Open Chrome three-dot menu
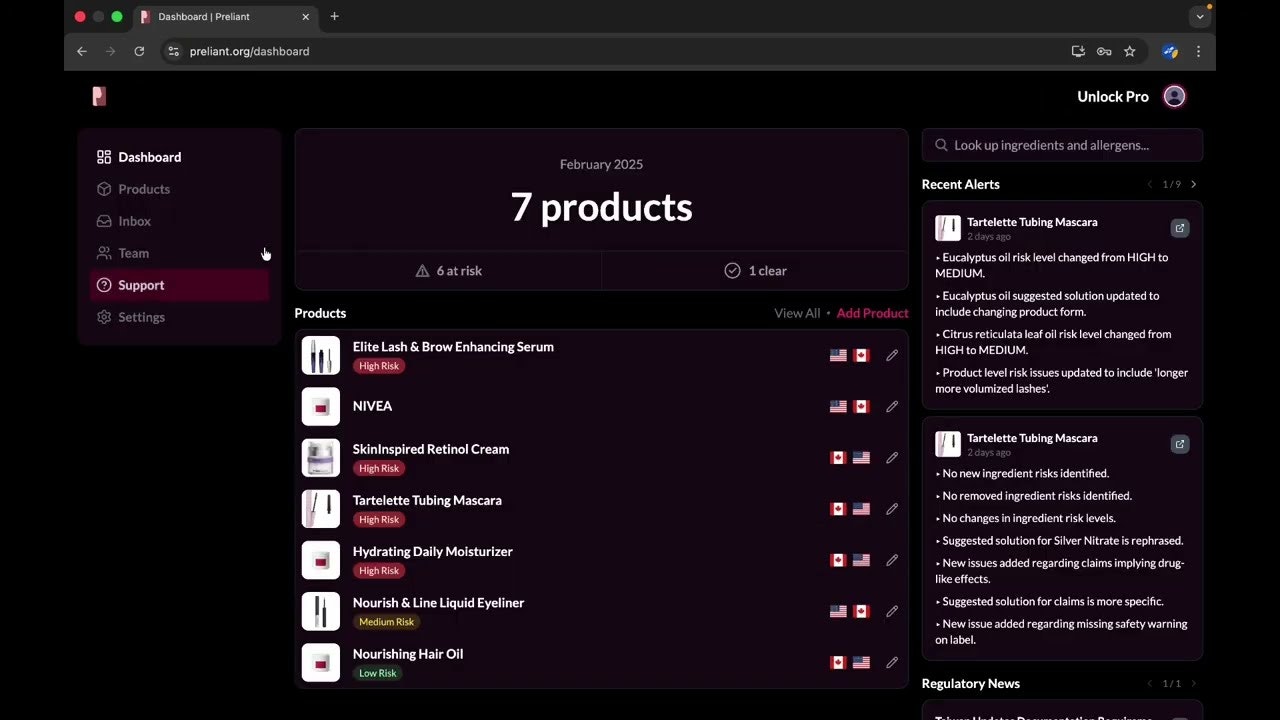1280x720 pixels. [1198, 51]
